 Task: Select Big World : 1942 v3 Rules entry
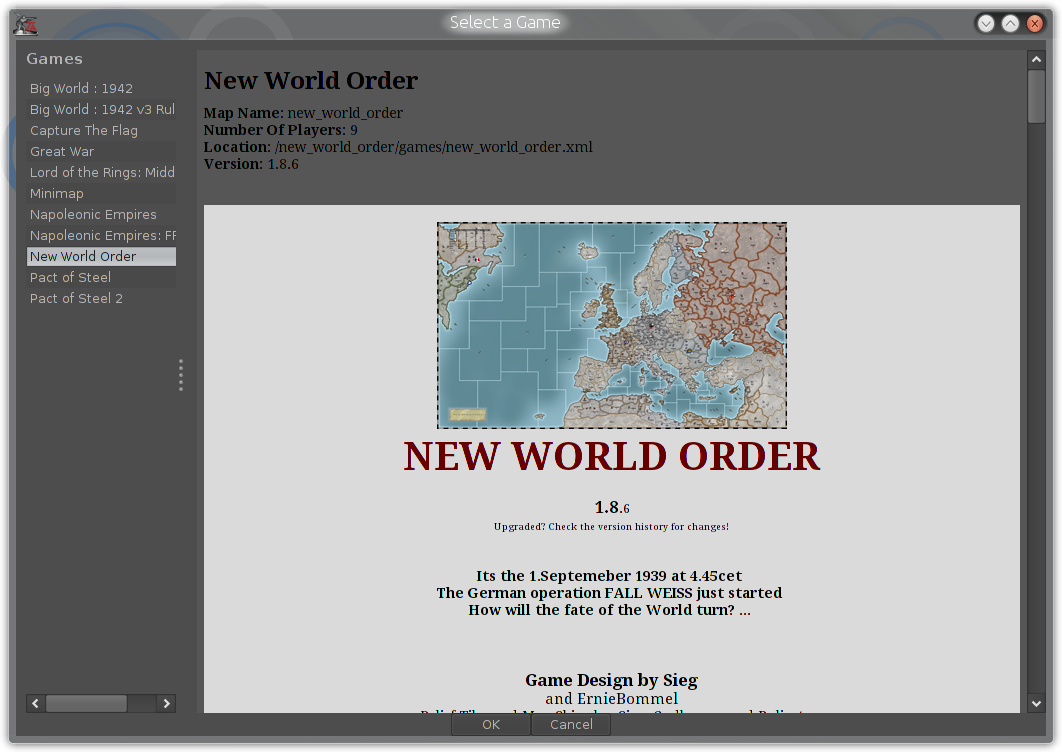tap(101, 109)
